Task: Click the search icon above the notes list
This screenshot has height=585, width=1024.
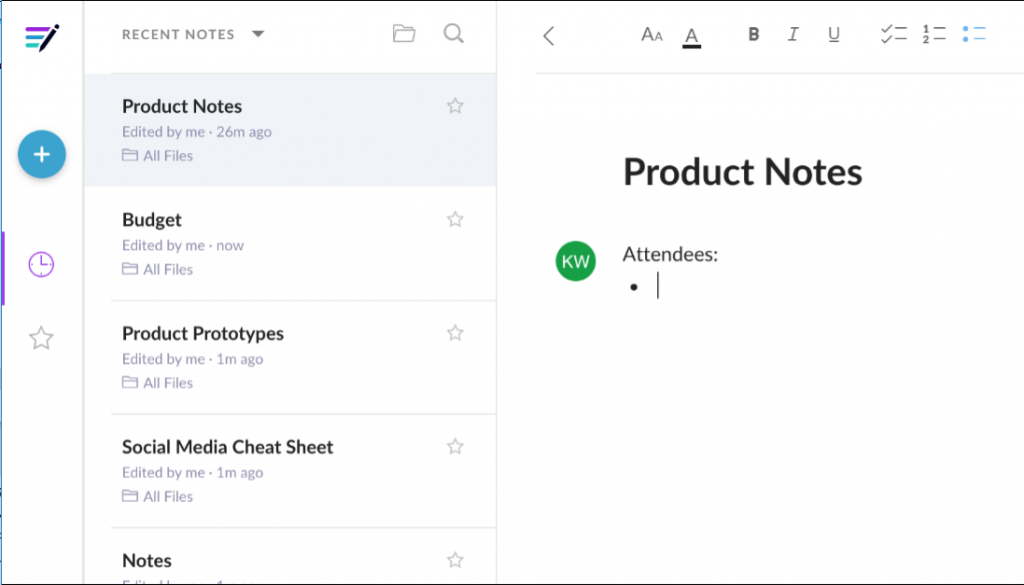Action: pyautogui.click(x=453, y=33)
